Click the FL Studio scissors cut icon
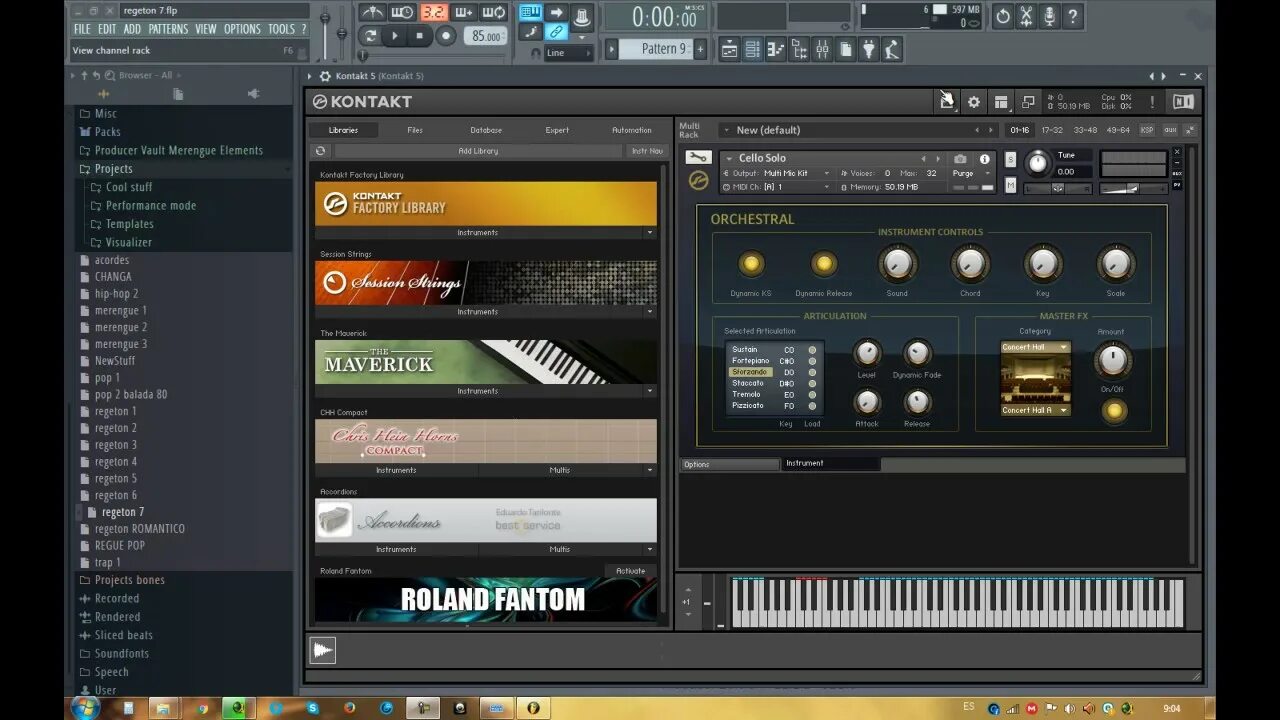1280x720 pixels. 1026,16
